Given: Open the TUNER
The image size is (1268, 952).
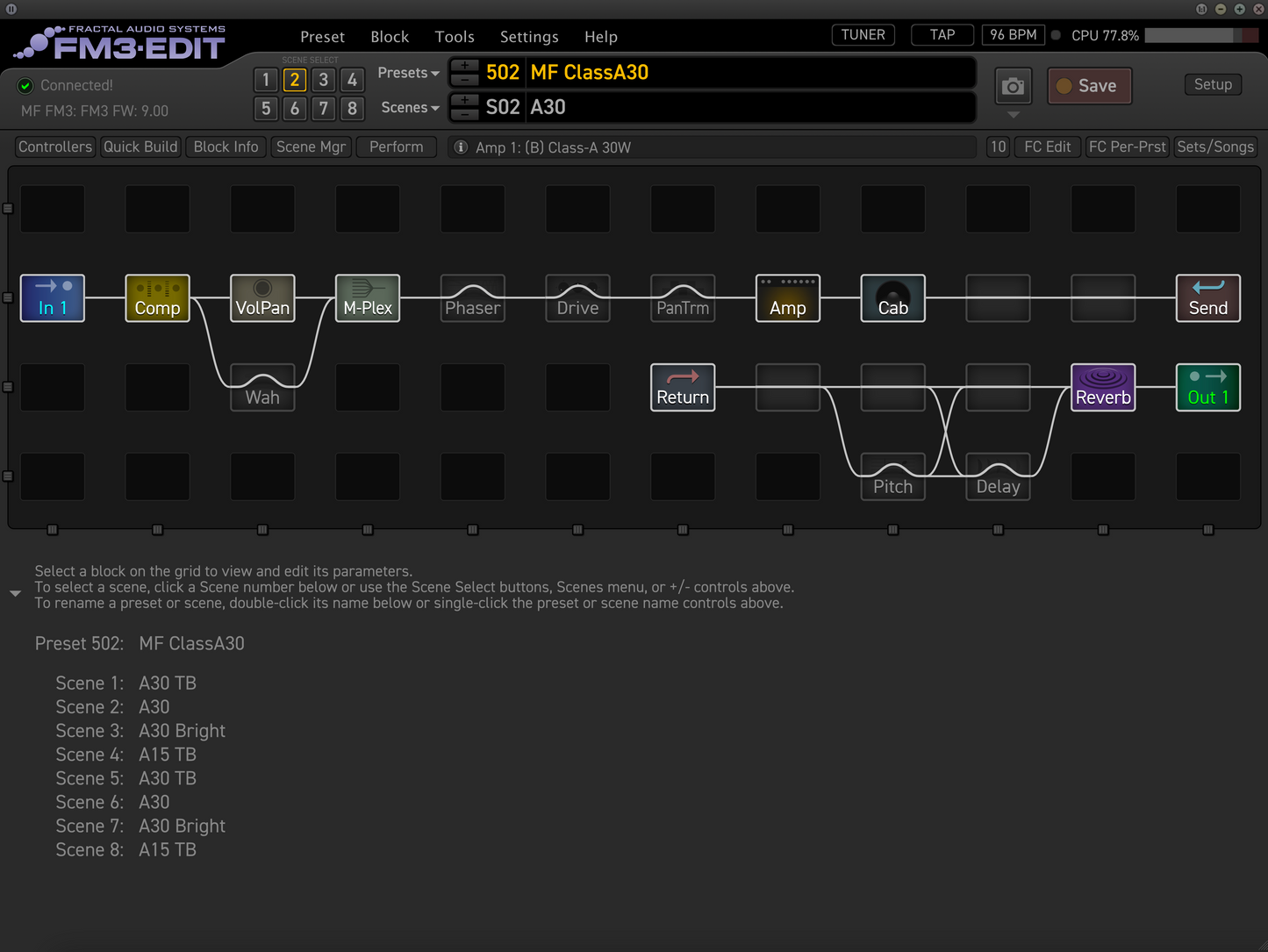Looking at the screenshot, I should [x=863, y=35].
